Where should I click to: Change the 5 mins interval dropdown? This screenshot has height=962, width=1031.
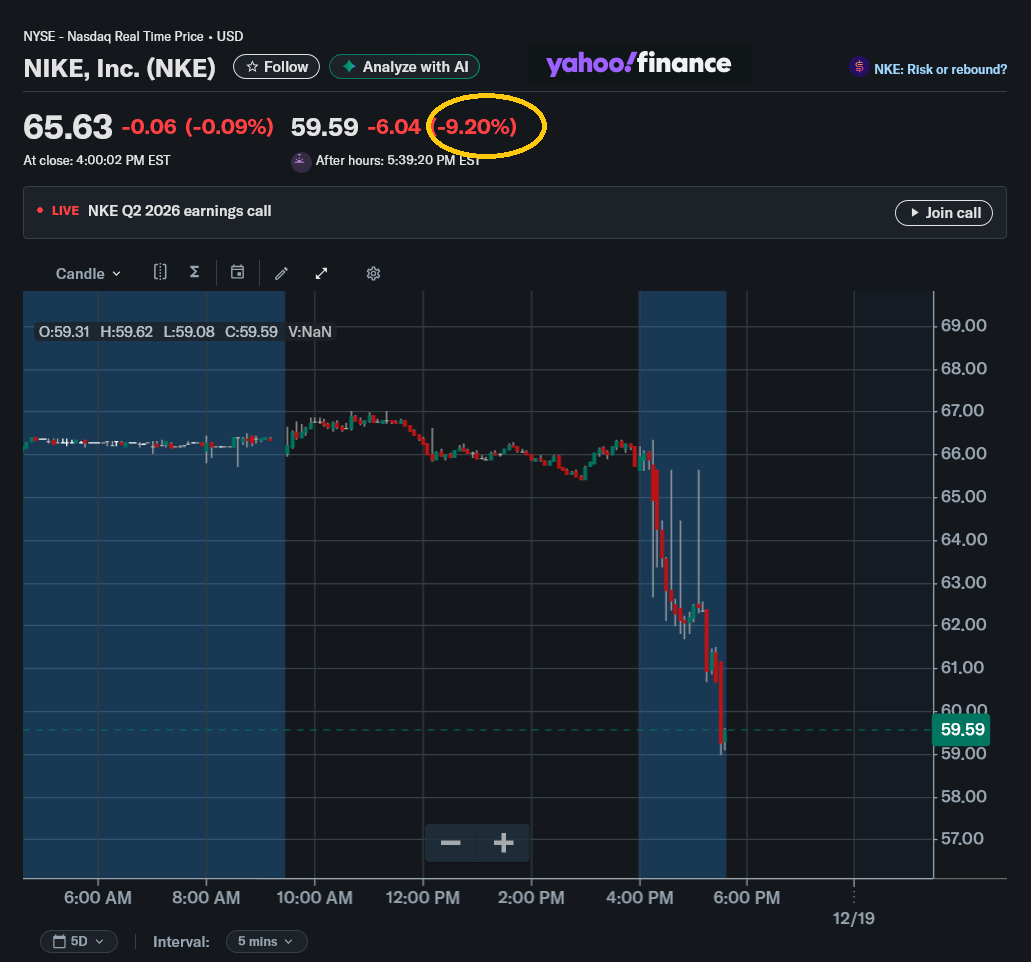click(x=266, y=941)
